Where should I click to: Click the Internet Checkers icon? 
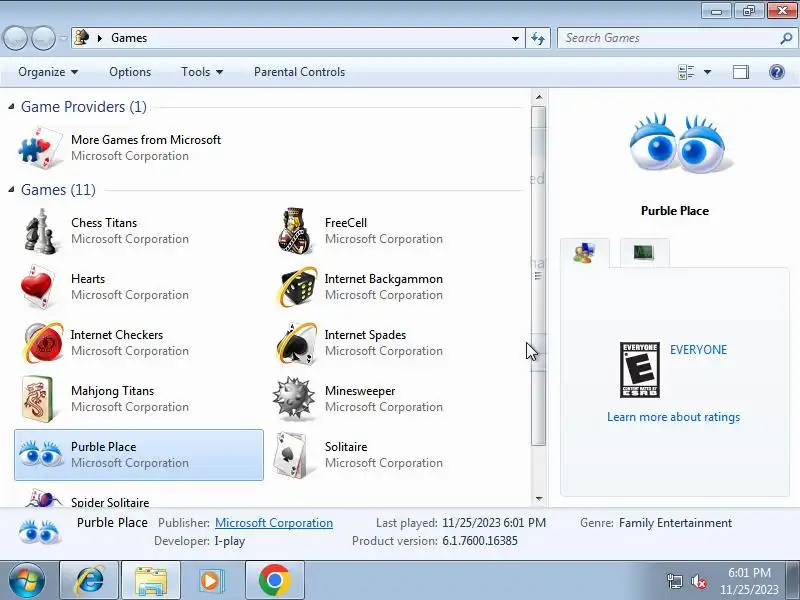tap(43, 342)
